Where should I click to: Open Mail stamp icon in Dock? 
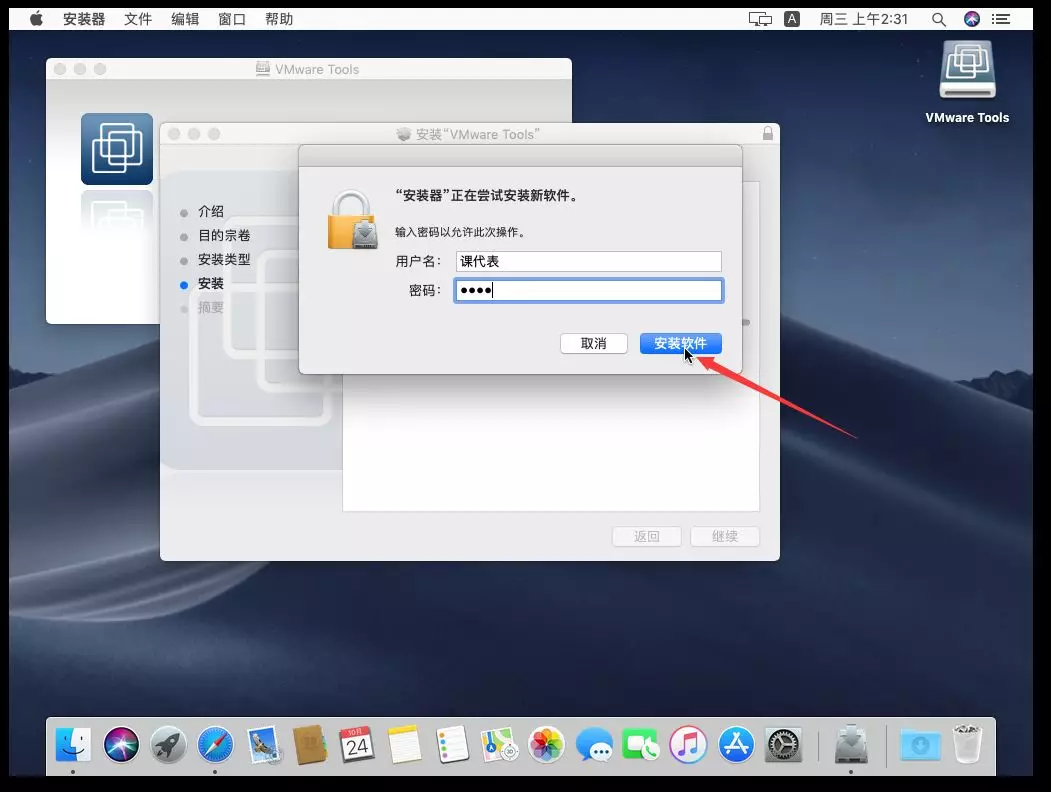[x=263, y=744]
